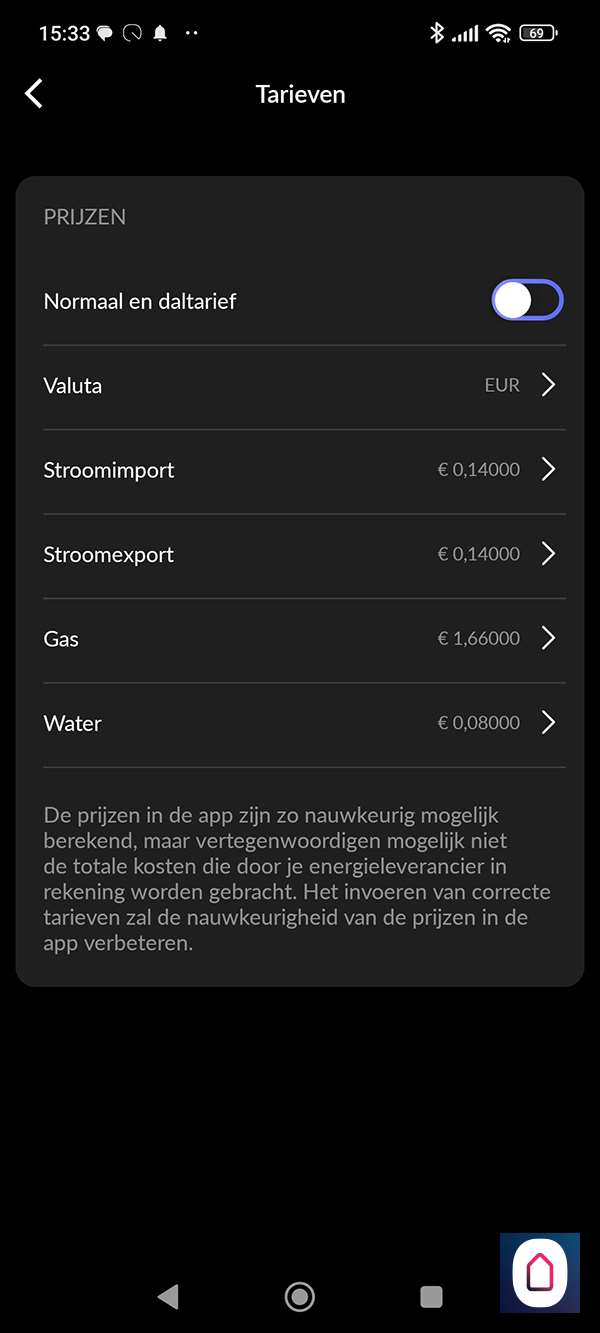The image size is (600, 1333).
Task: Select the Stroomimport row label
Action: [x=109, y=470]
